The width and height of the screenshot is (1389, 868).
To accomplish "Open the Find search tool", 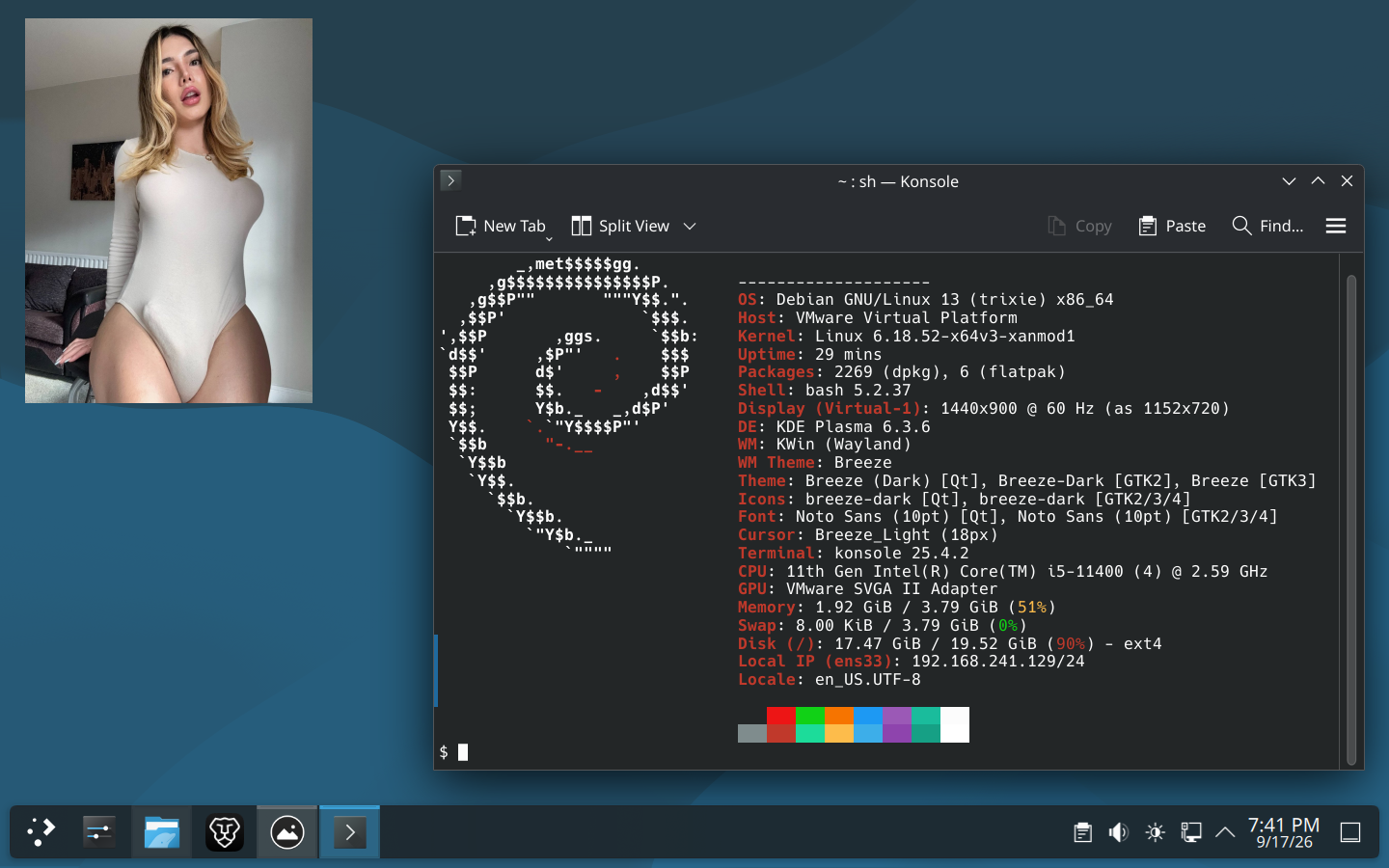I will coord(1267,226).
